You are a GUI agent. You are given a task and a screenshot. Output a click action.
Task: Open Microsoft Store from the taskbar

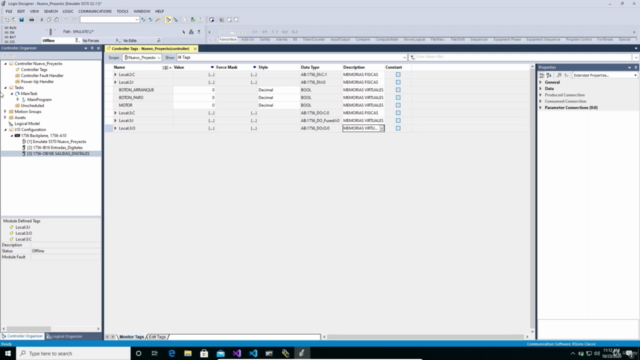pyautogui.click(x=204, y=353)
